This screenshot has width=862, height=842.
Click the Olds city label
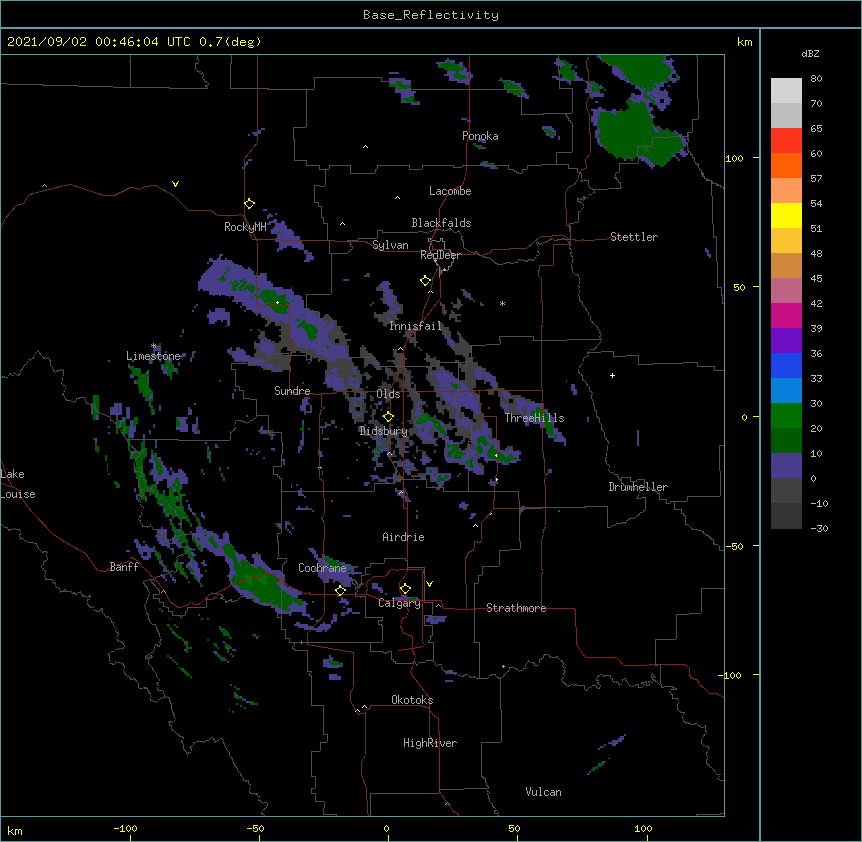388,394
